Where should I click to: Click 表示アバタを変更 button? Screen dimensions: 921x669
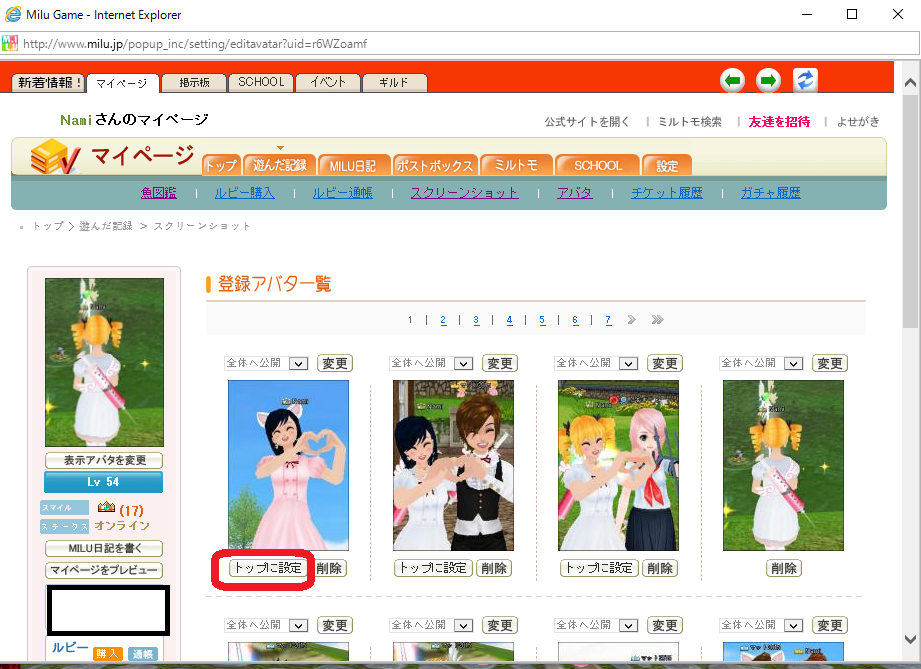coord(104,460)
